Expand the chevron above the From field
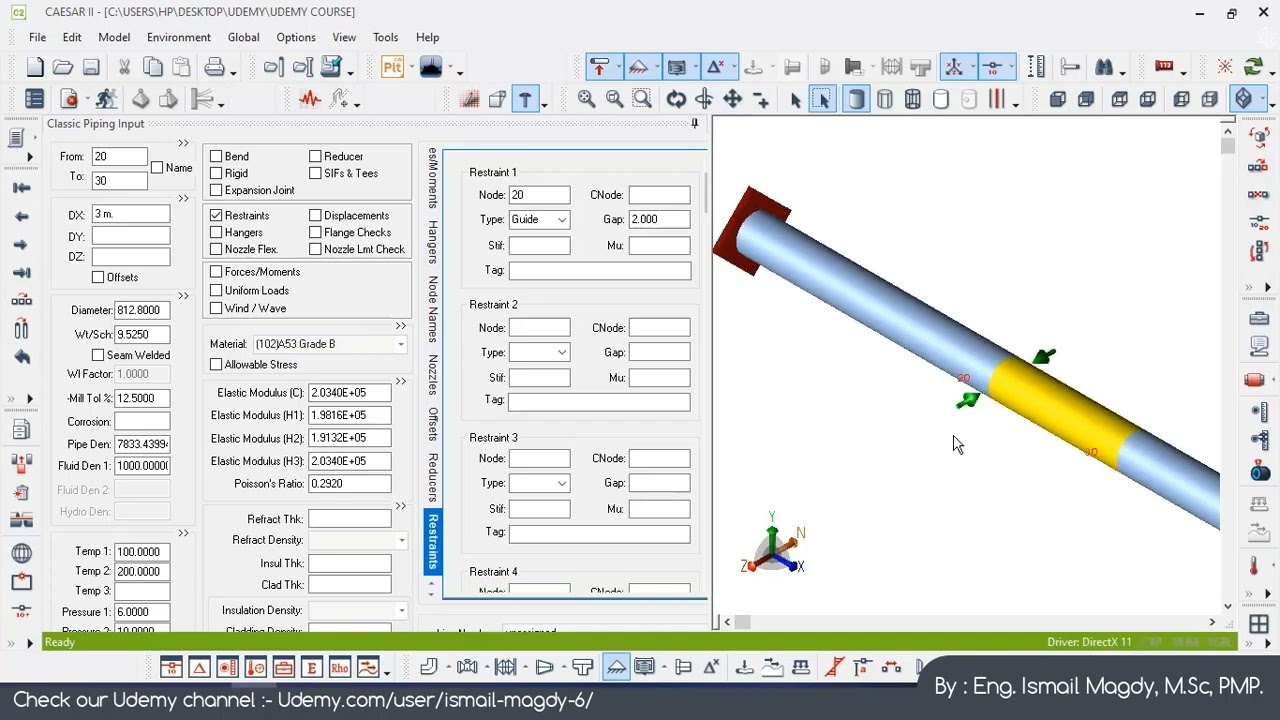Image resolution: width=1280 pixels, height=720 pixels. click(x=183, y=144)
